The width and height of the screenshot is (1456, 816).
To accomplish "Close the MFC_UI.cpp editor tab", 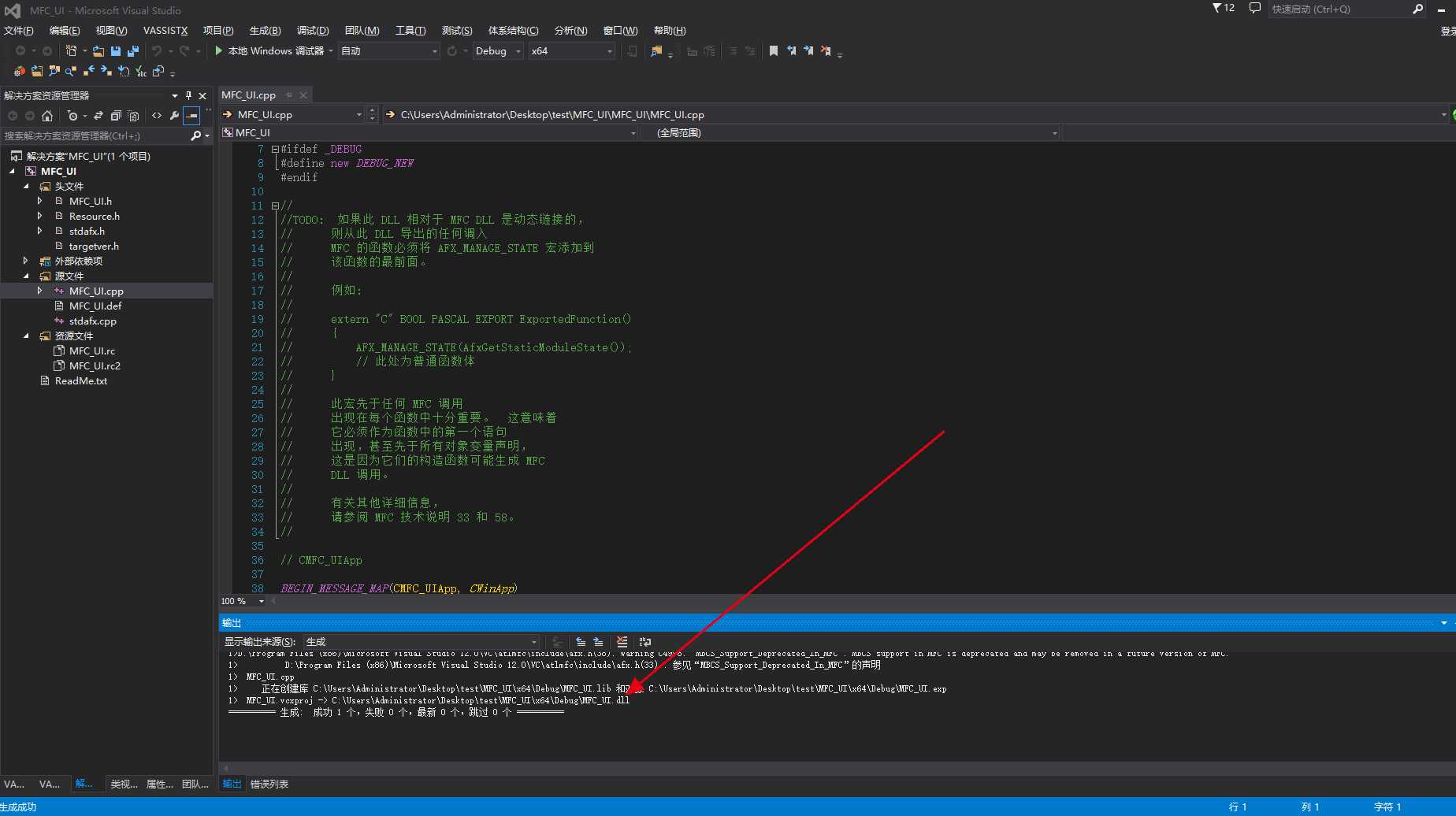I will (x=303, y=95).
